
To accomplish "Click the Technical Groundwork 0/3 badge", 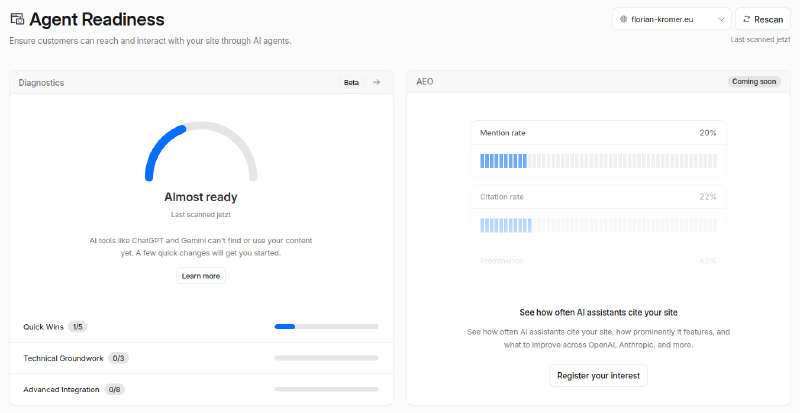I will click(x=118, y=358).
